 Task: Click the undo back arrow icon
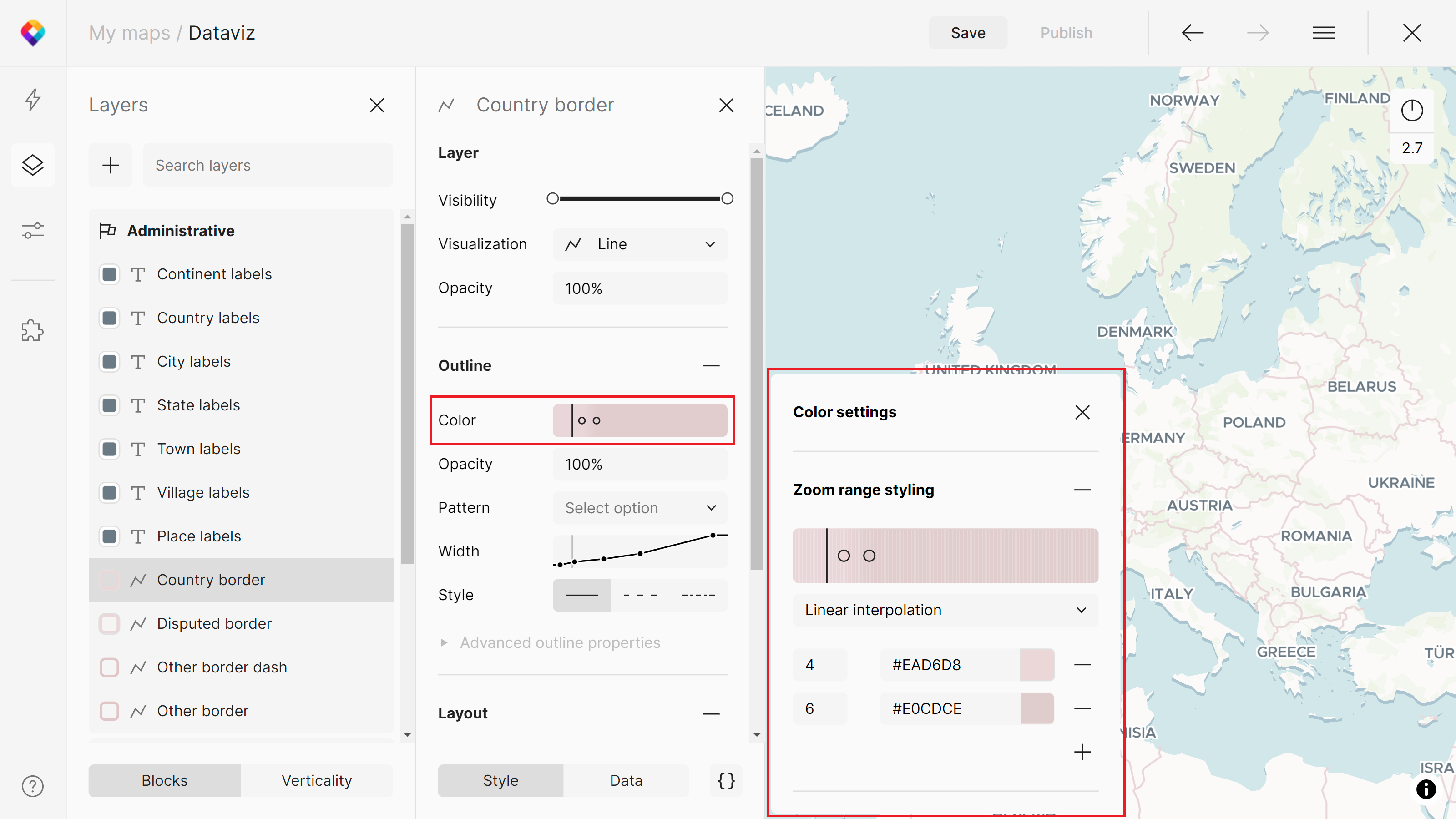1192,33
